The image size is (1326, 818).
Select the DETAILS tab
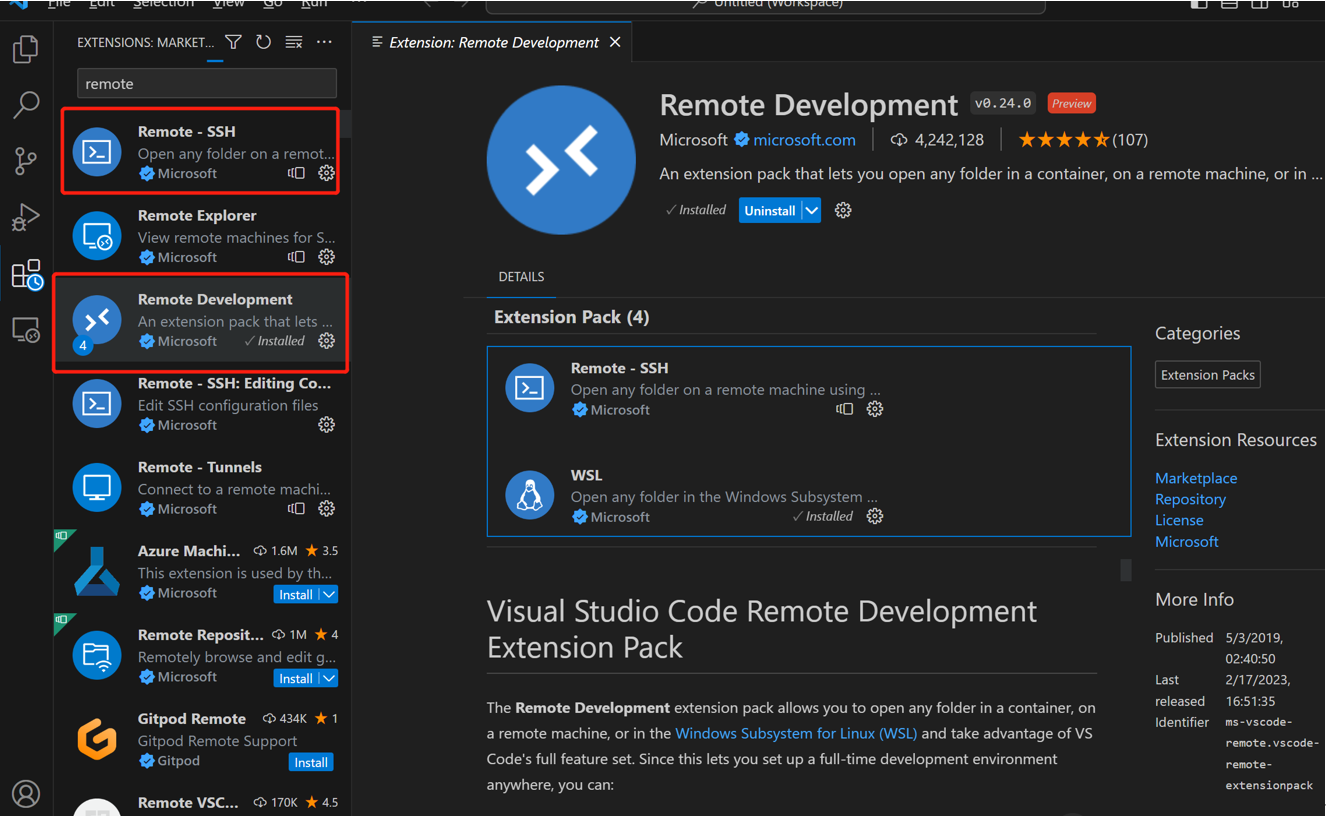coord(521,277)
